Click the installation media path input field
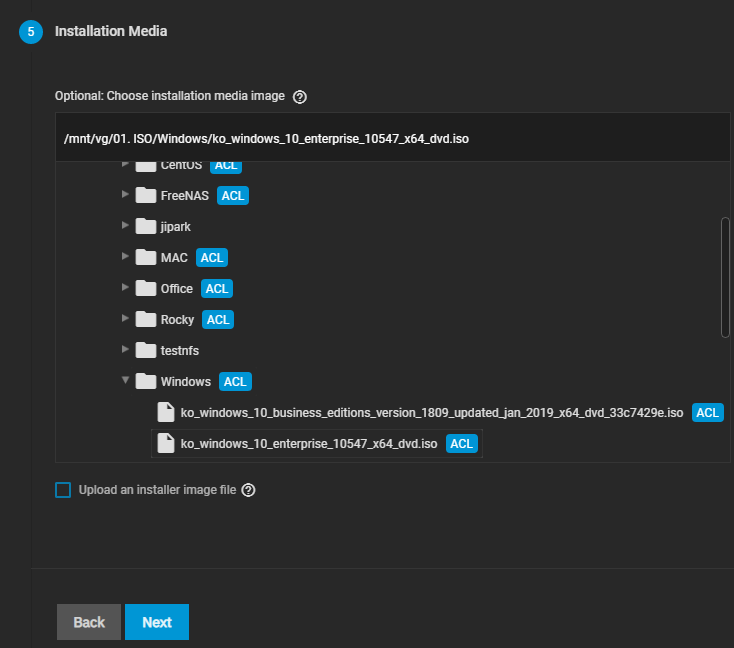The height and width of the screenshot is (648, 734). pos(392,139)
